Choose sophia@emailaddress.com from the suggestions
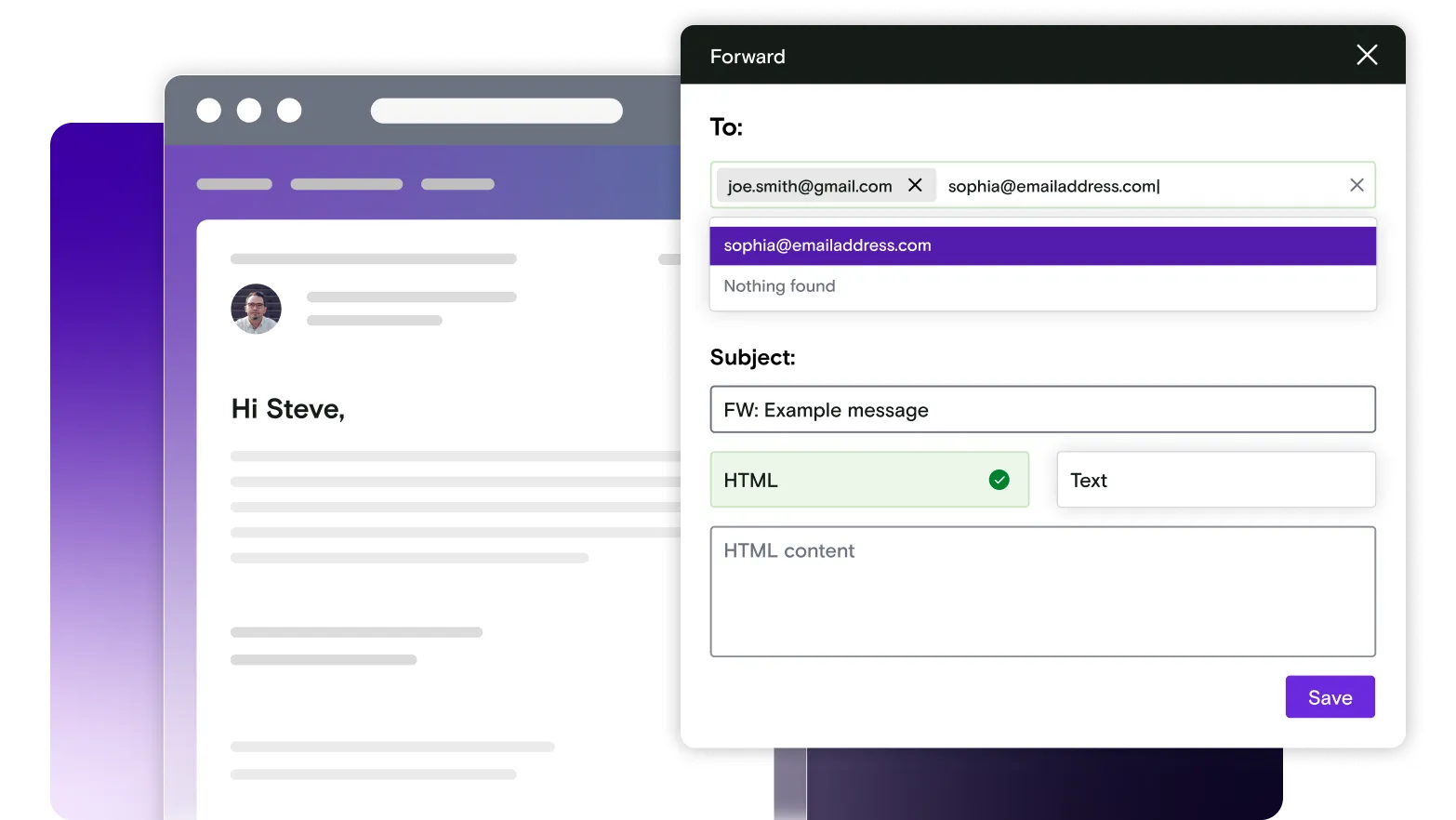This screenshot has height=820, width=1456. 1041,246
